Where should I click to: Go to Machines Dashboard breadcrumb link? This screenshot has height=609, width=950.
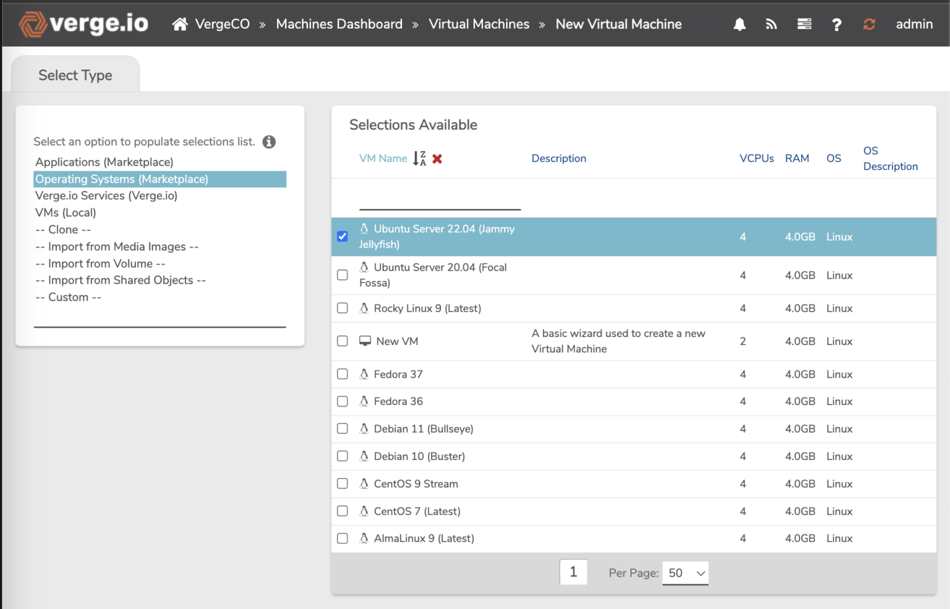pyautogui.click(x=339, y=24)
